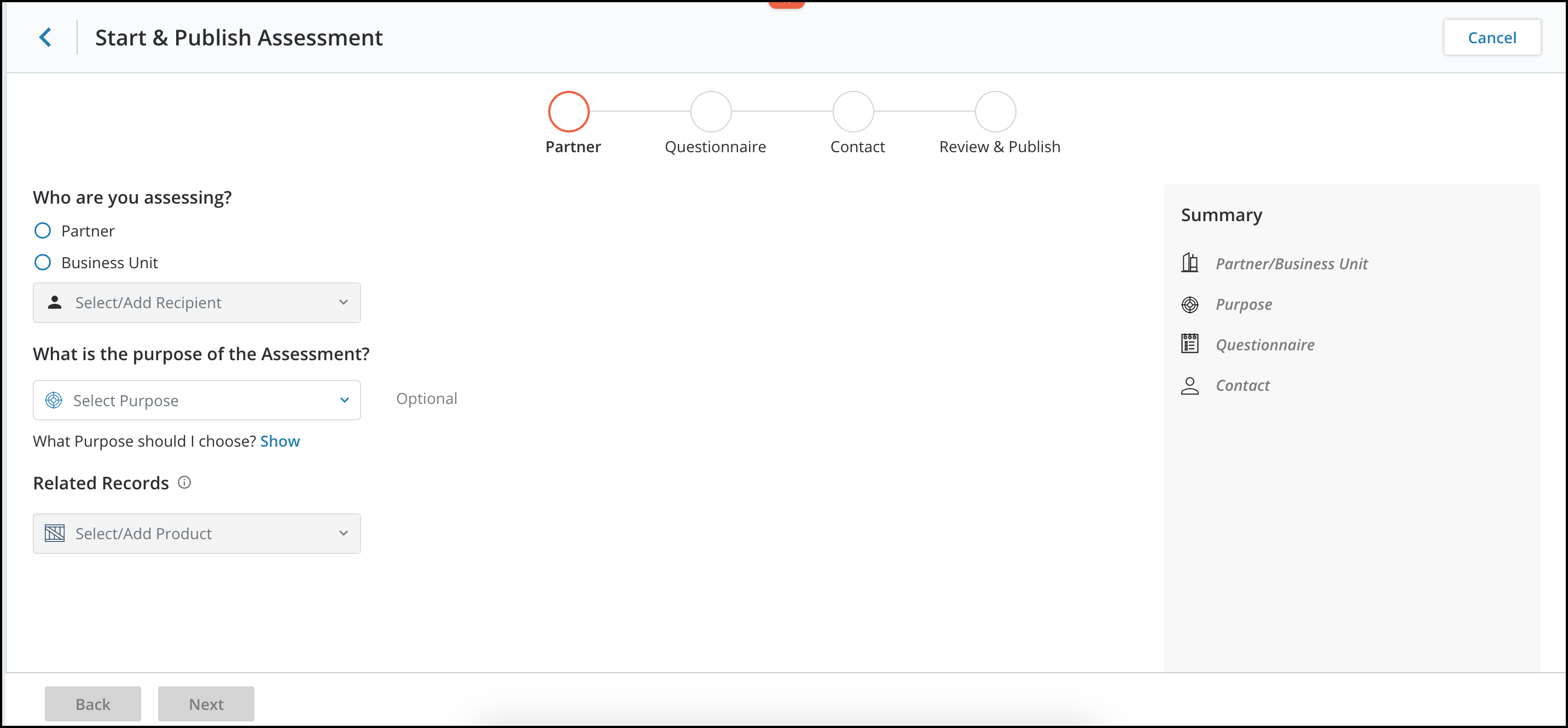Click the Partner/Business Unit summary text

point(1292,264)
